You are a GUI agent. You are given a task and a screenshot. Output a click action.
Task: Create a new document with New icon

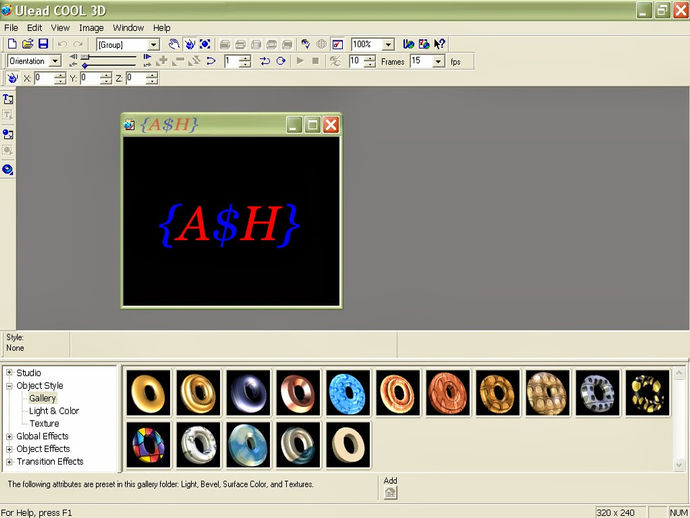tap(12, 44)
